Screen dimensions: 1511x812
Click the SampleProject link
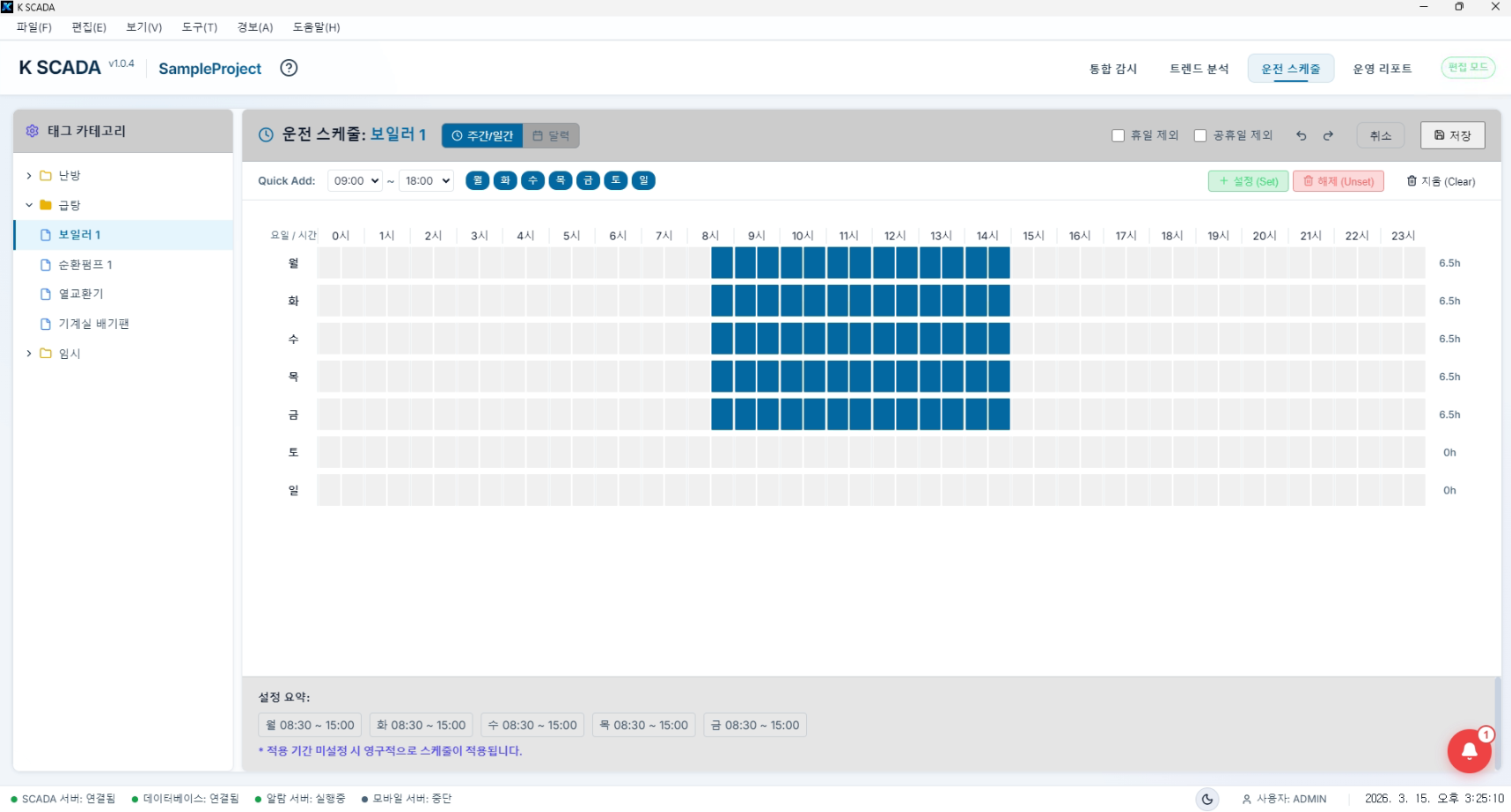(209, 69)
